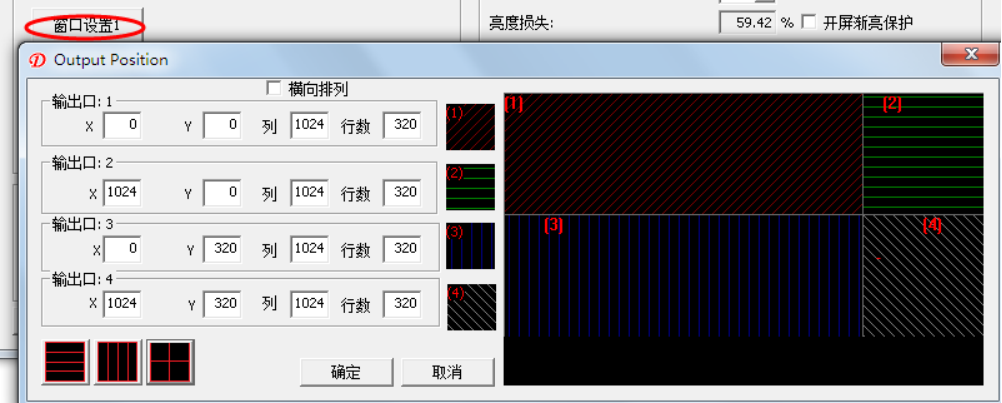This screenshot has width=1002, height=403.
Task: Select the vertical columns layout icon
Action: coord(117,362)
